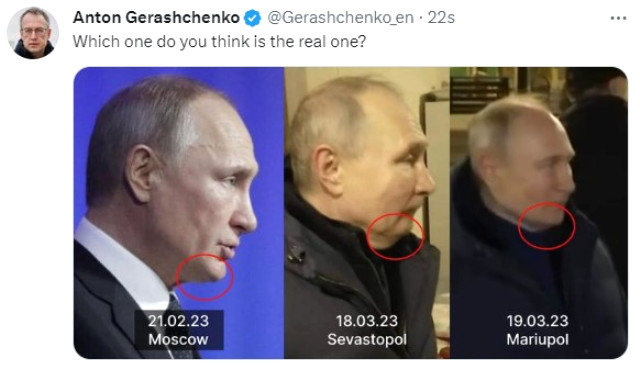Click the 21.02.23 Moscow caption label

coord(179,330)
